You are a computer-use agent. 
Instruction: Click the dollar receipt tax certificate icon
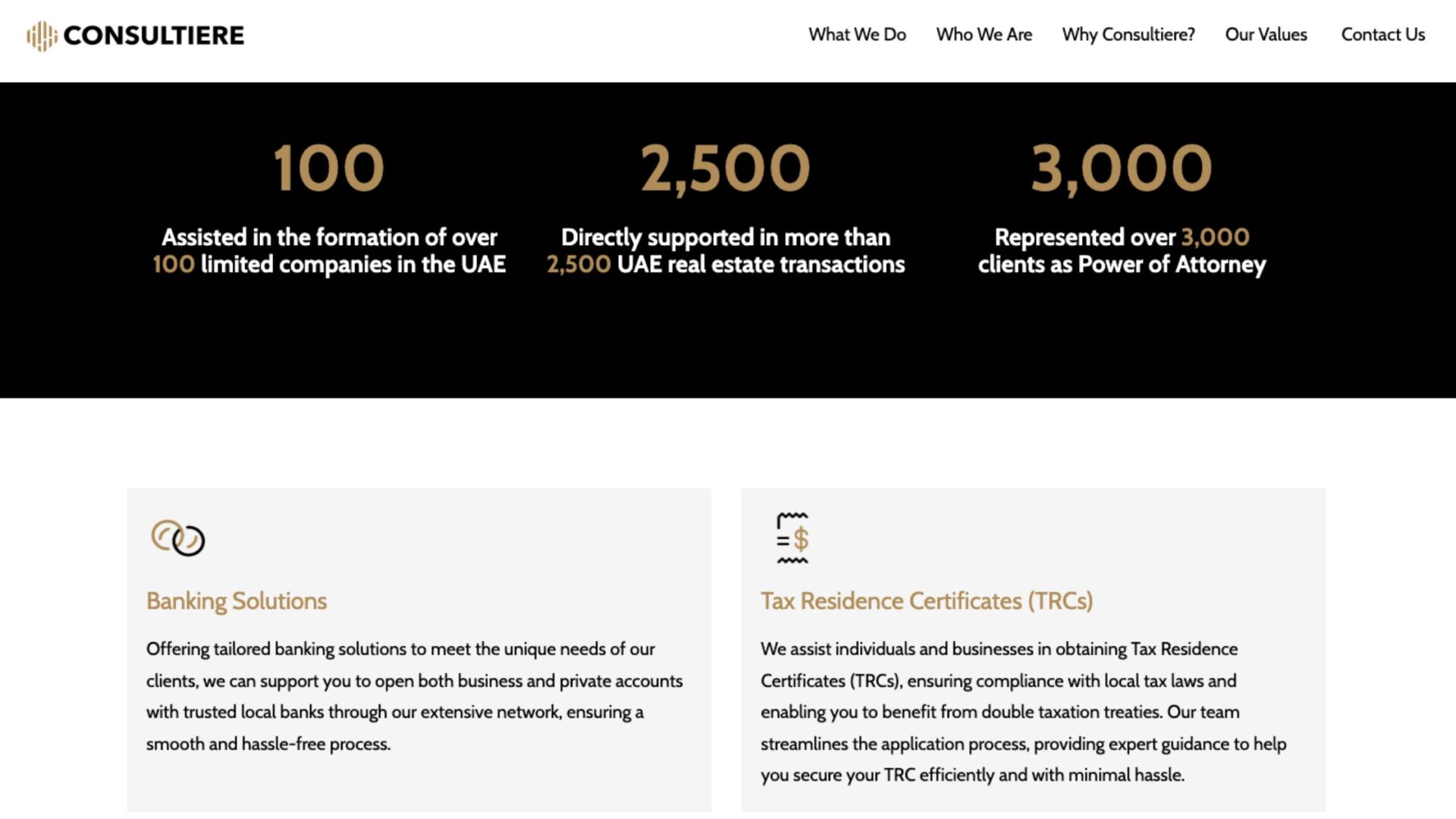point(792,538)
